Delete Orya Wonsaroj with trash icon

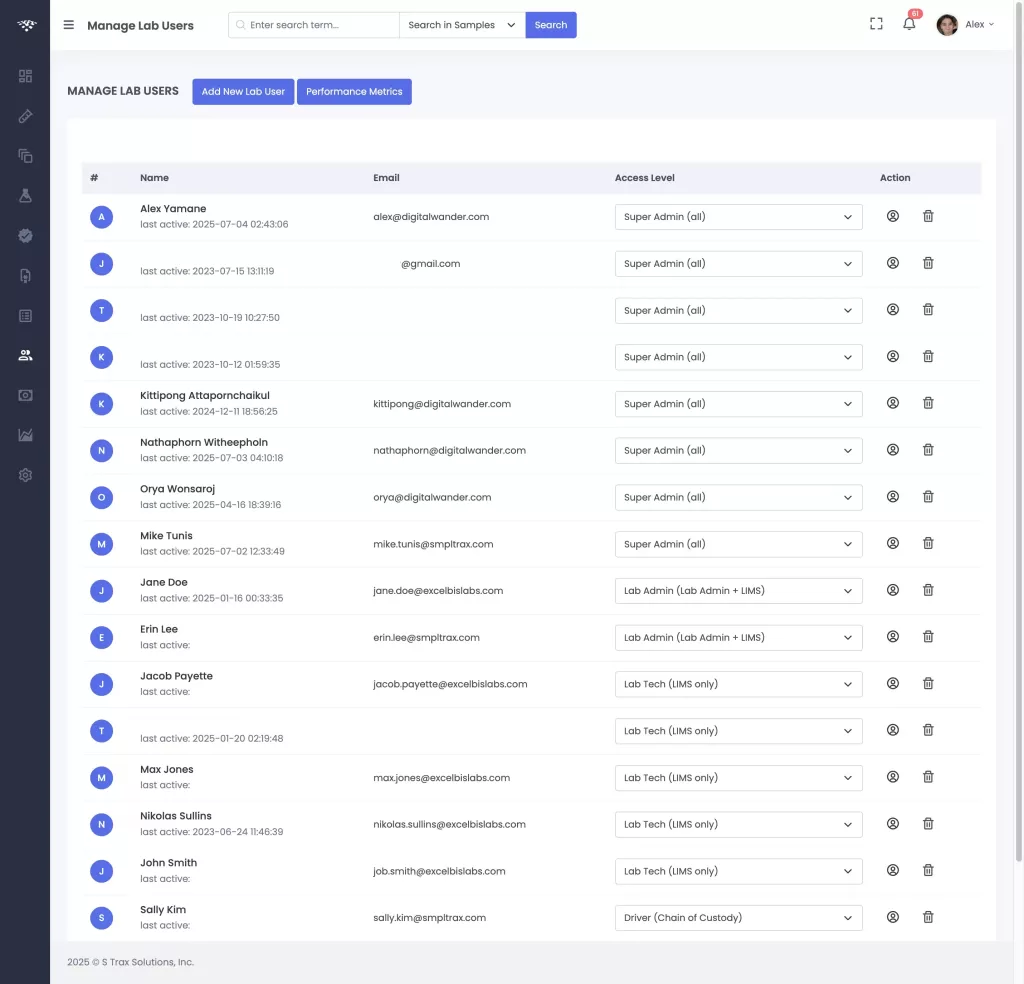click(x=927, y=497)
